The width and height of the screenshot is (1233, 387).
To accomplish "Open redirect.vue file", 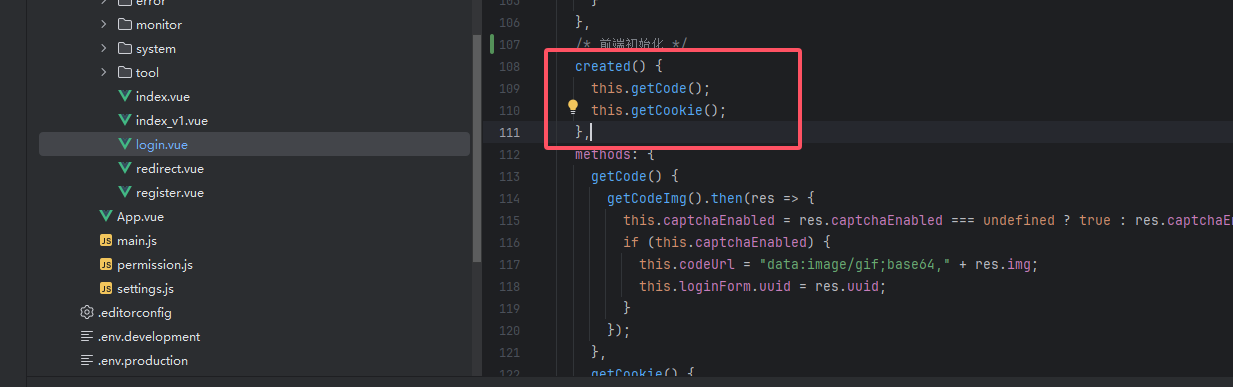I will (169, 168).
